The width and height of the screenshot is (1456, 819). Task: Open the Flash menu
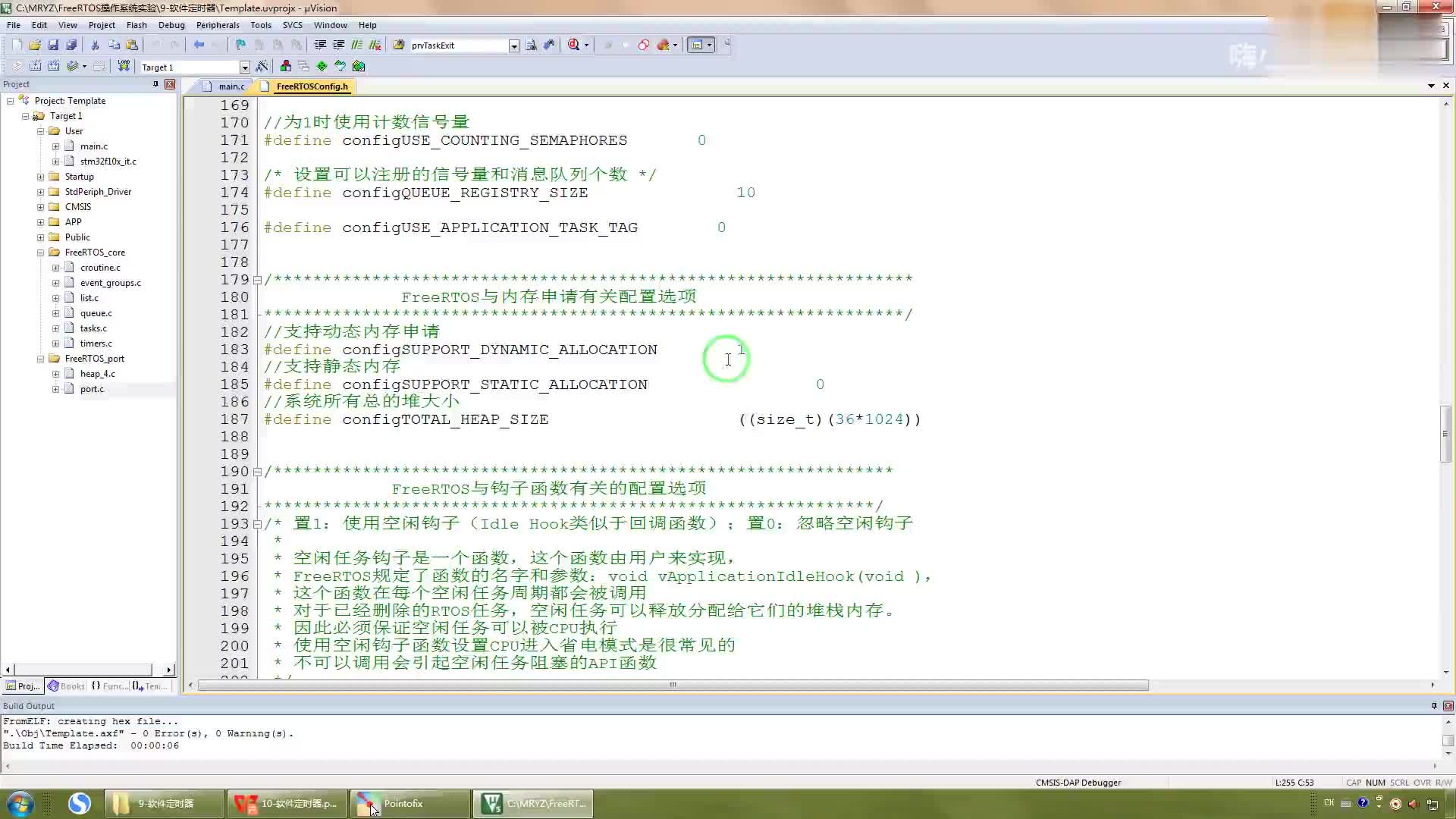click(x=136, y=24)
